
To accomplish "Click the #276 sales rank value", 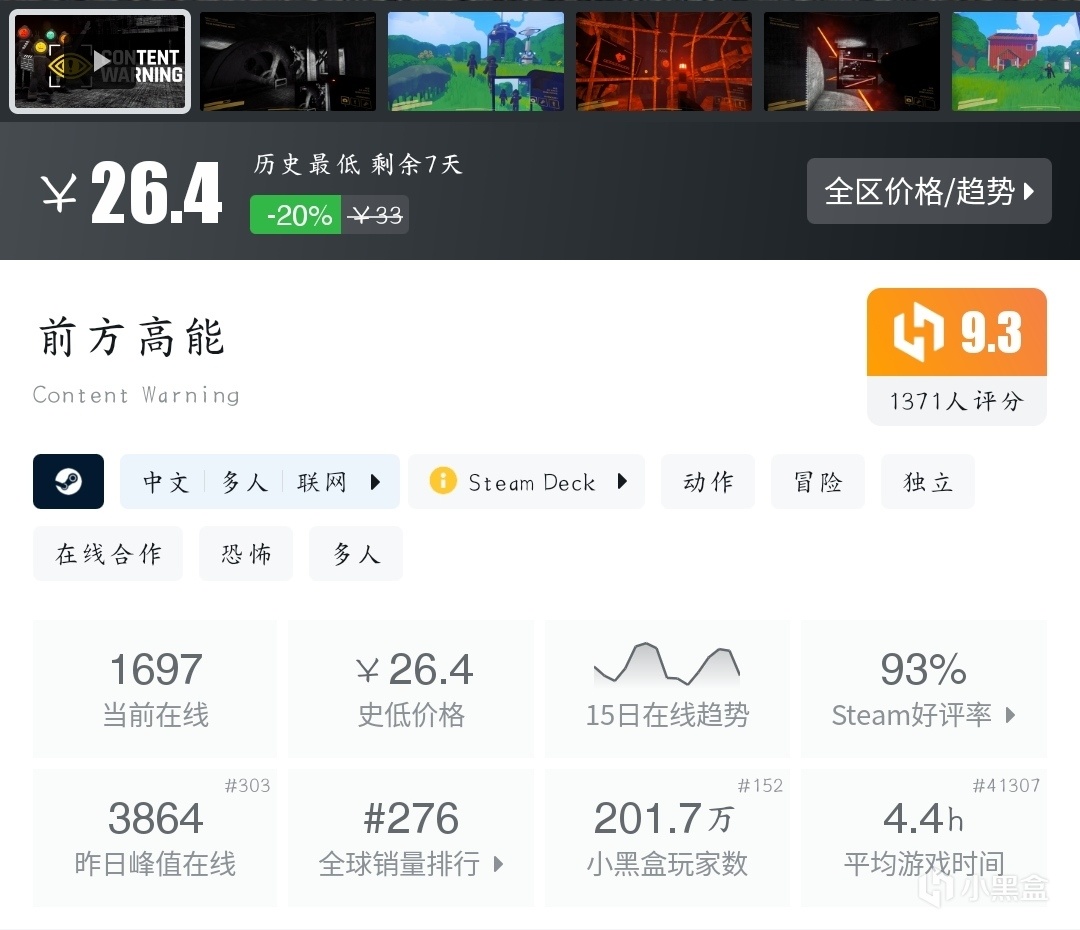I will pyautogui.click(x=411, y=818).
